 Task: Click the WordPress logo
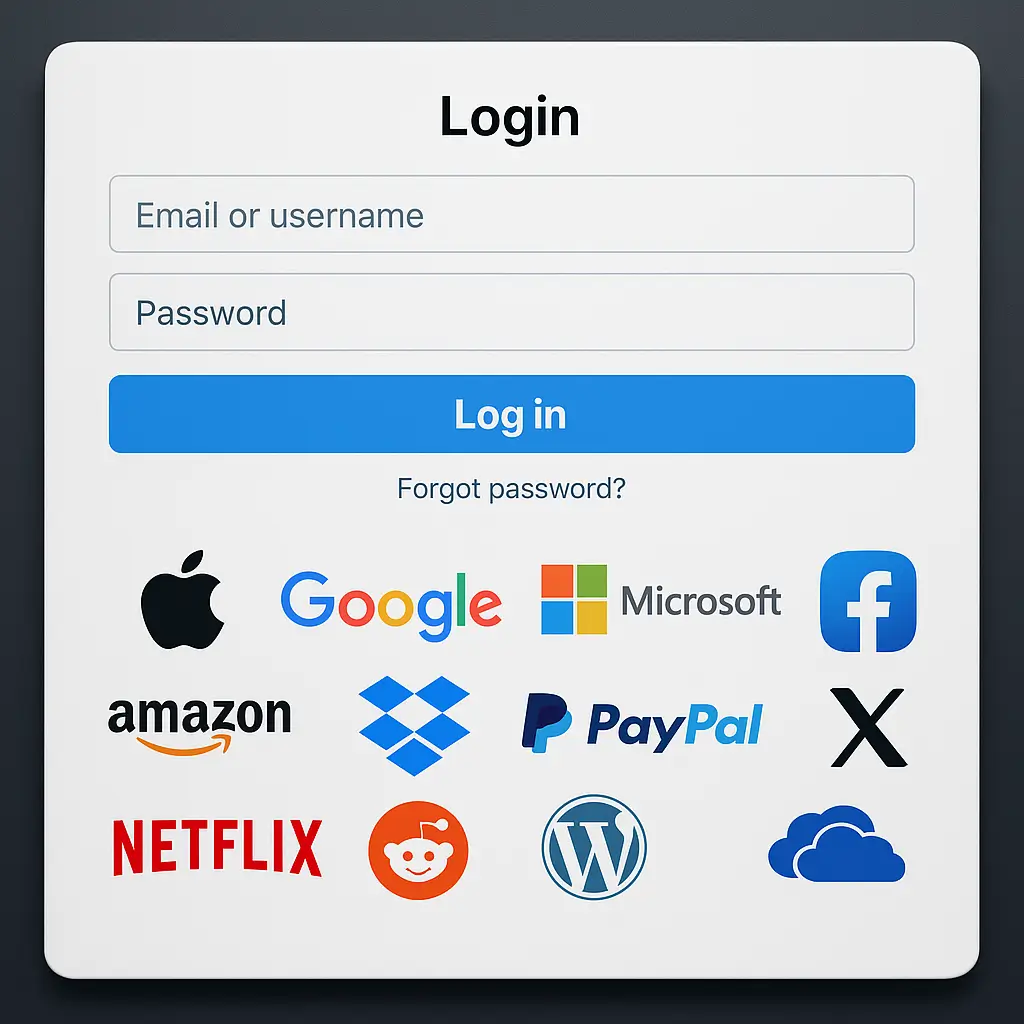click(x=594, y=847)
